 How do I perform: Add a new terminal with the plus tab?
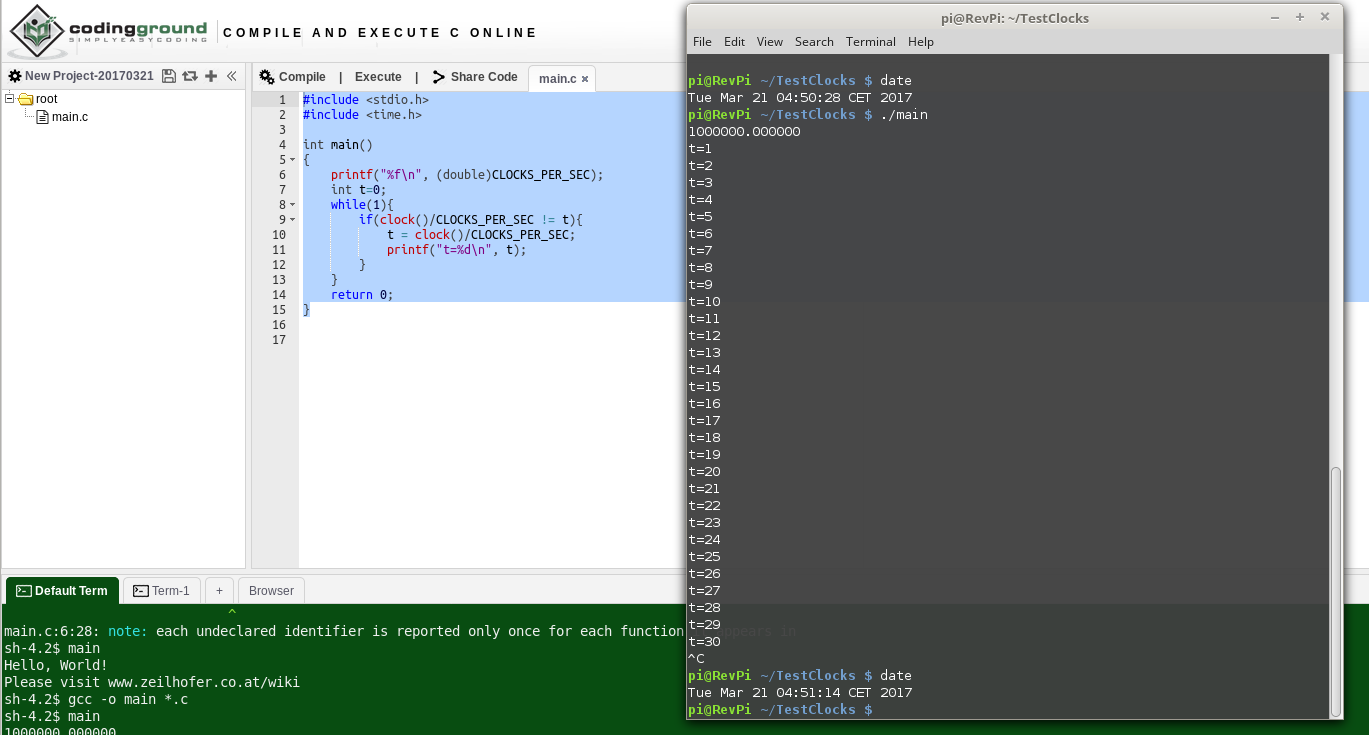point(219,591)
